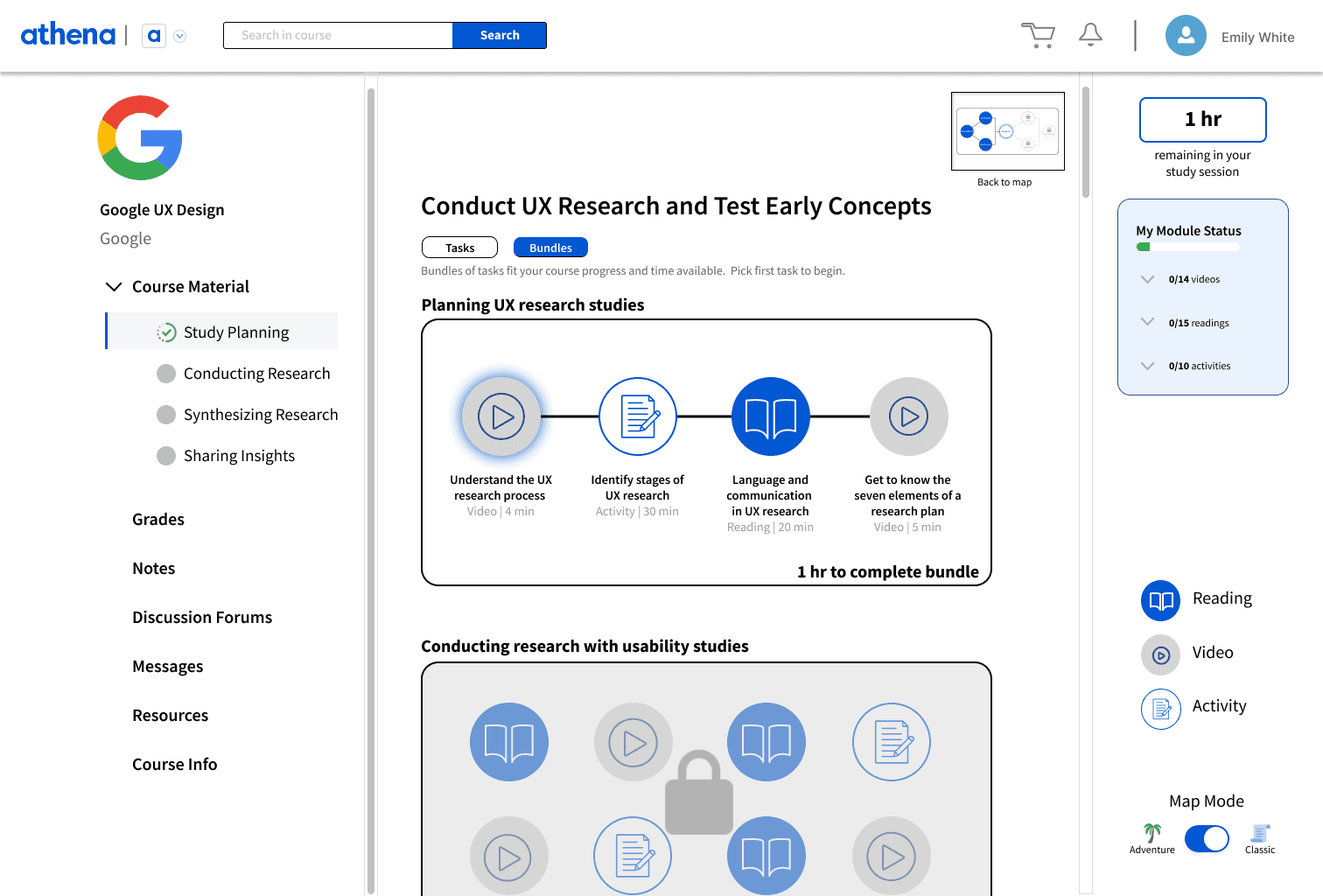The height and width of the screenshot is (896, 1323).
Task: Open notifications bell icon
Action: click(x=1090, y=35)
